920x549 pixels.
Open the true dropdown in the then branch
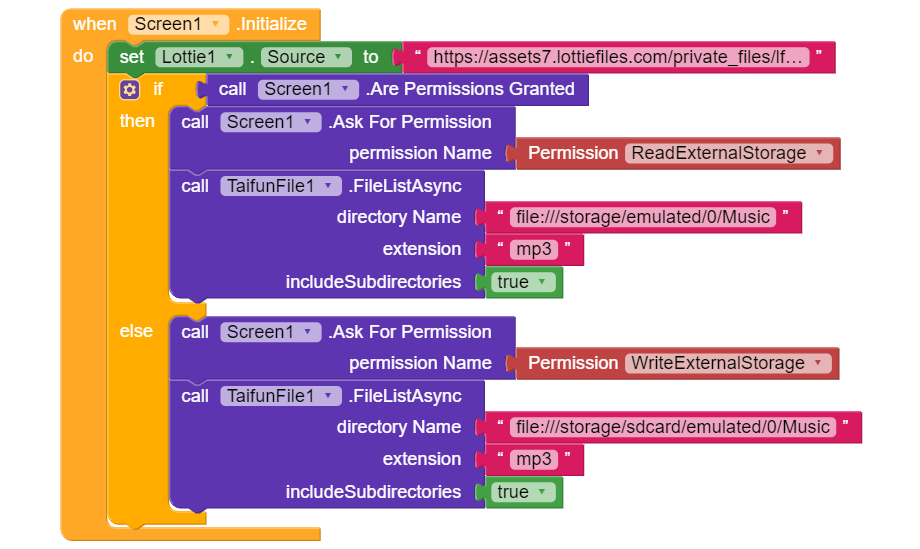pyautogui.click(x=523, y=282)
